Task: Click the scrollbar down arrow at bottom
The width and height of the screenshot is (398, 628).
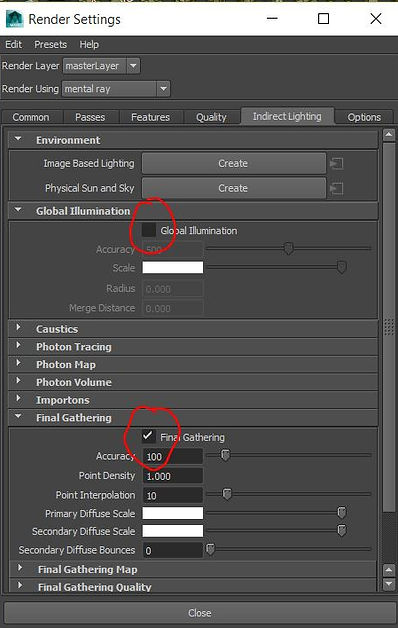Action: [389, 584]
